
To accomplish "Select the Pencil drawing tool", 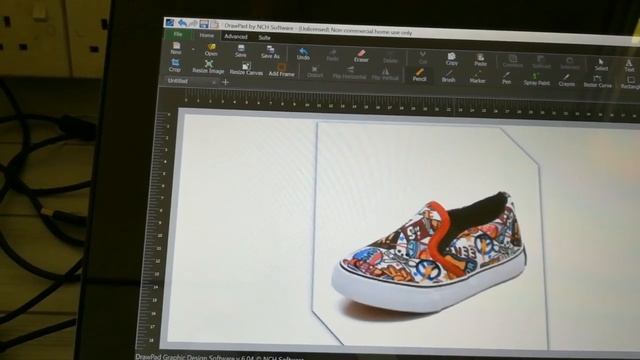I will tap(419, 75).
